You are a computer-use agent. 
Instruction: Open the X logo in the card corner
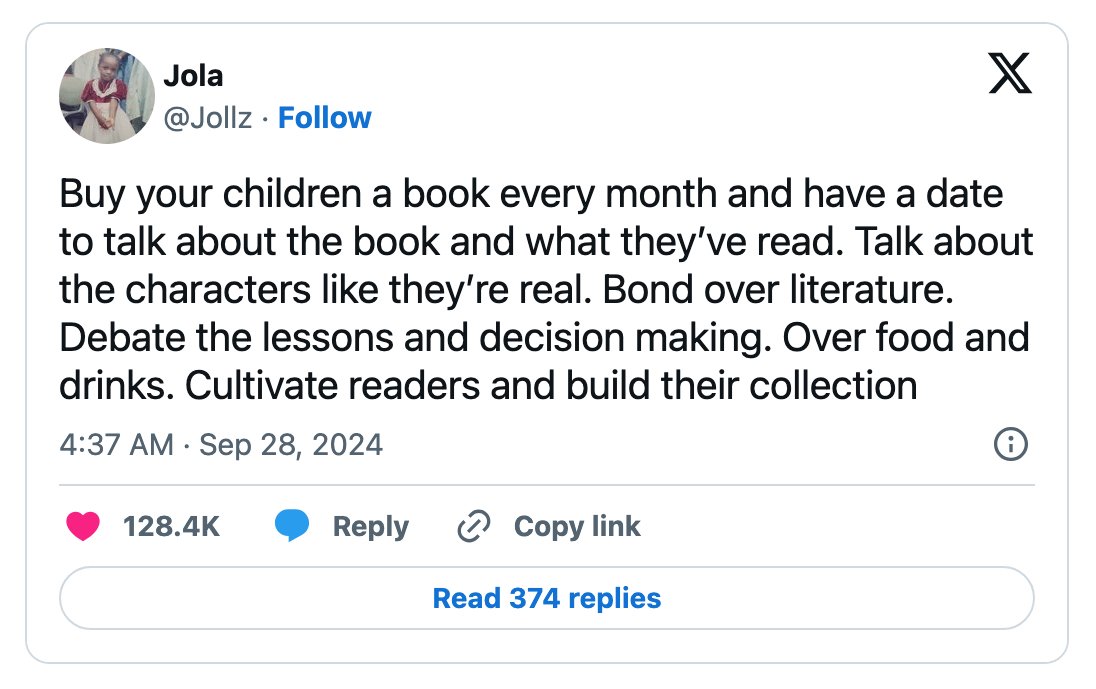point(1010,73)
